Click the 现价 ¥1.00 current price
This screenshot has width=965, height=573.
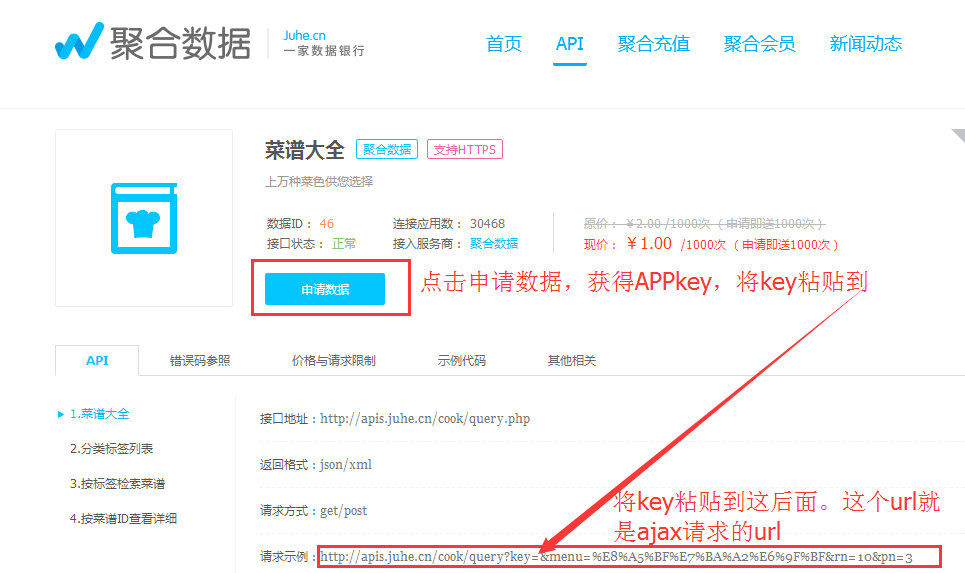[x=711, y=244]
